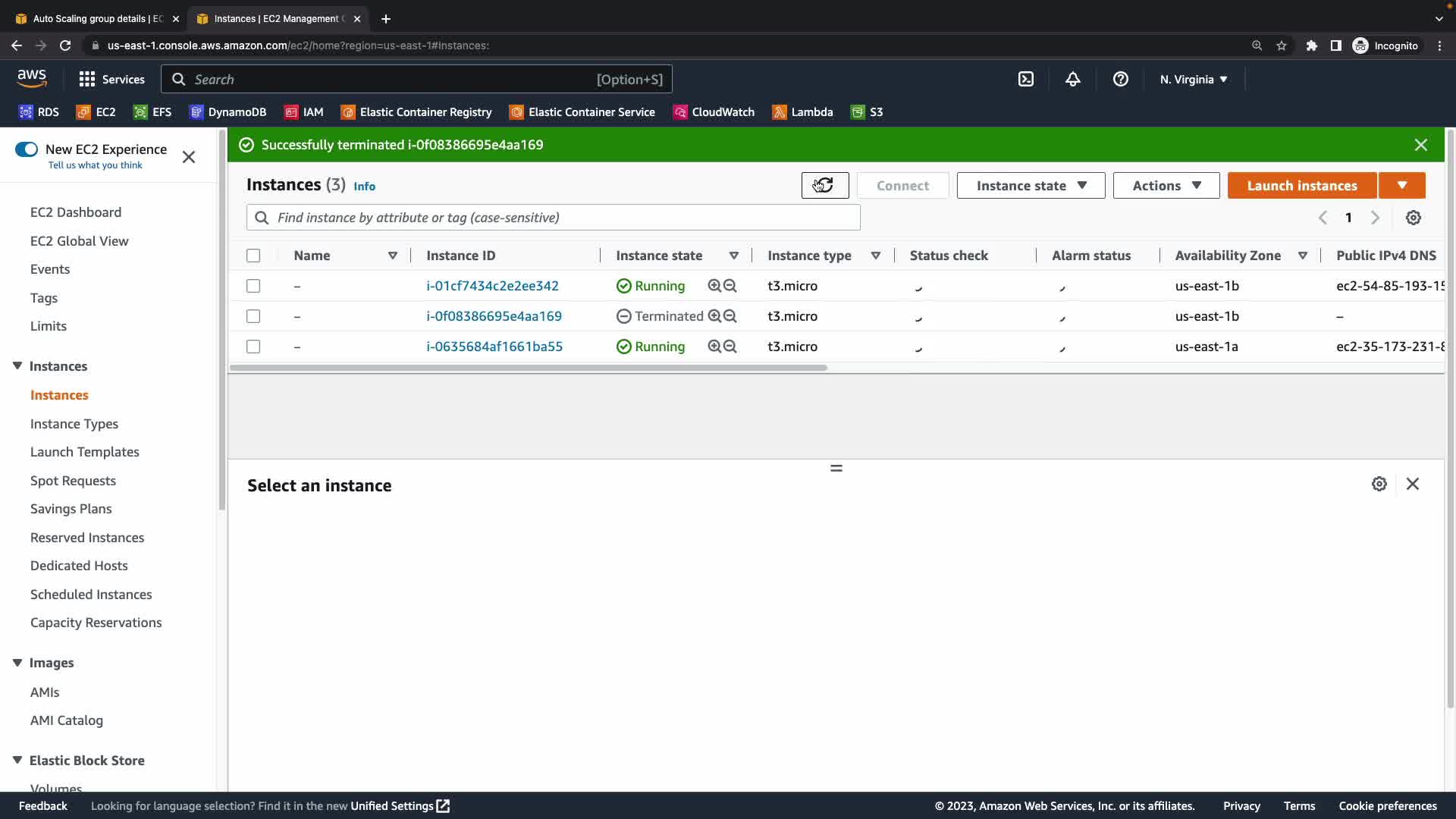Open instance link i-0f08386695e4aa169
Viewport: 1456px width, 819px height.
pyautogui.click(x=494, y=316)
